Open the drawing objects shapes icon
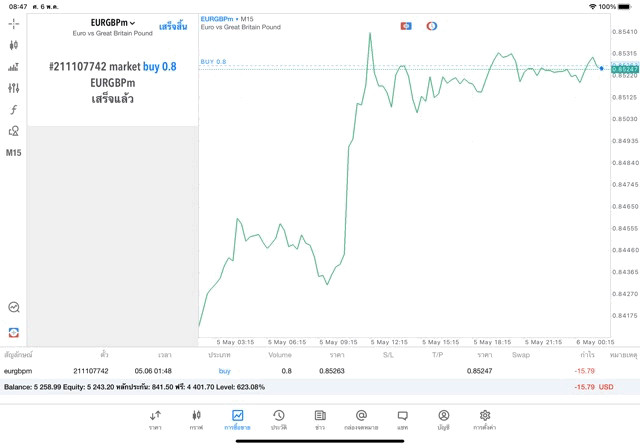The width and height of the screenshot is (640, 447). pos(13,131)
